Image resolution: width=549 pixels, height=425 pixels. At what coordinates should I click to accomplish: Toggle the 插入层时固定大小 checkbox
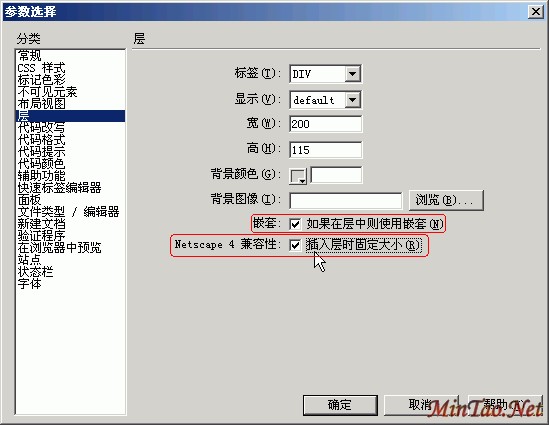(295, 245)
